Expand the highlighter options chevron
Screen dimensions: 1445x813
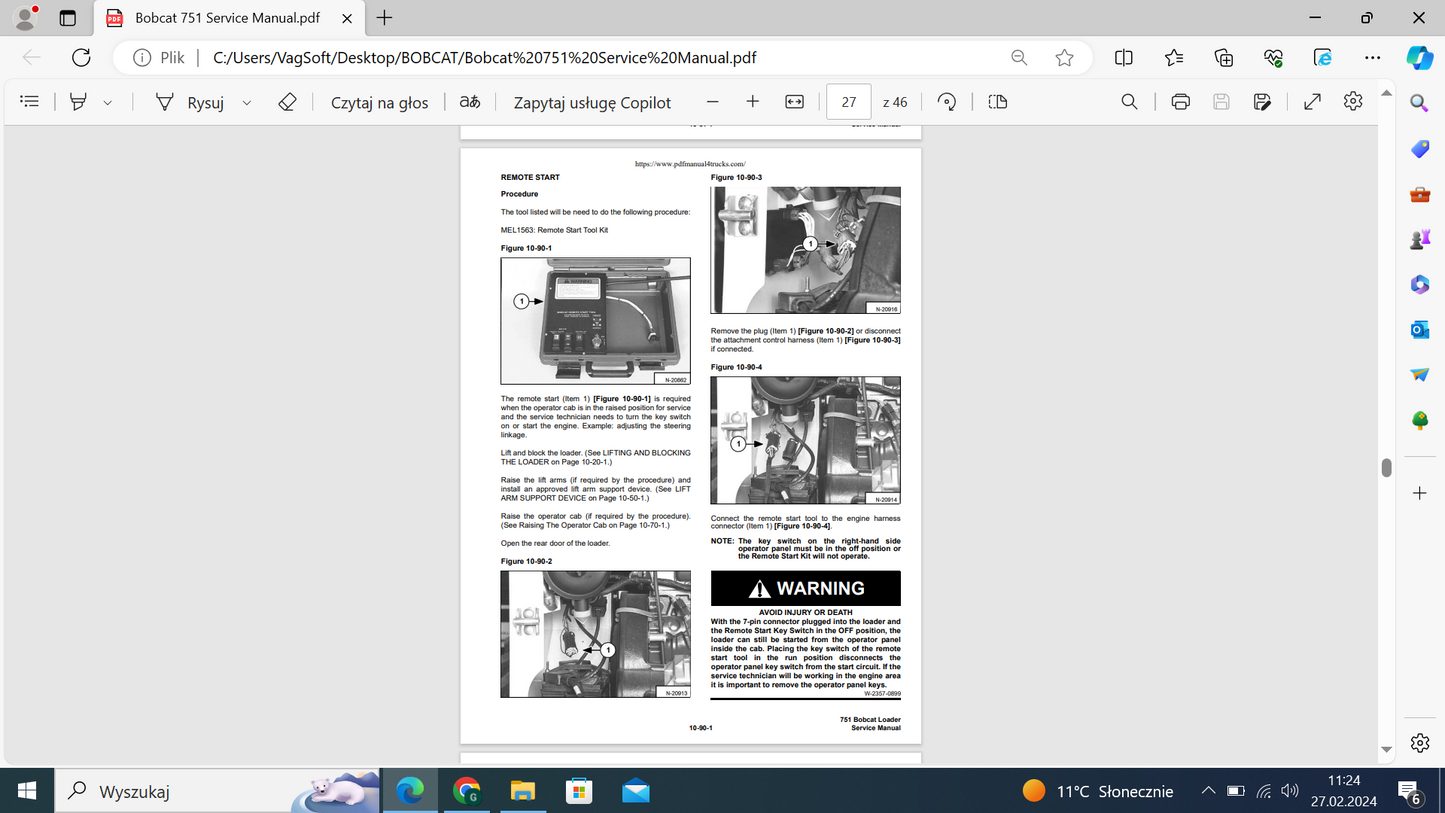click(108, 101)
